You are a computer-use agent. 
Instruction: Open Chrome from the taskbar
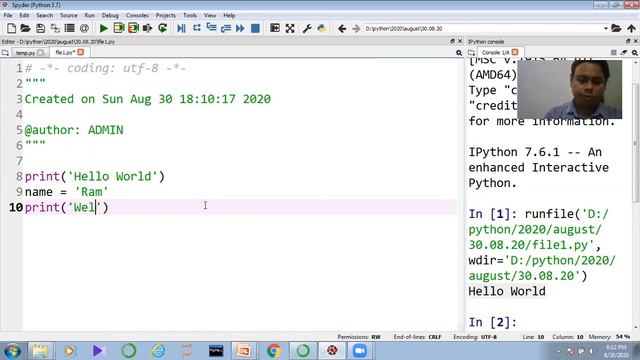click(273, 351)
